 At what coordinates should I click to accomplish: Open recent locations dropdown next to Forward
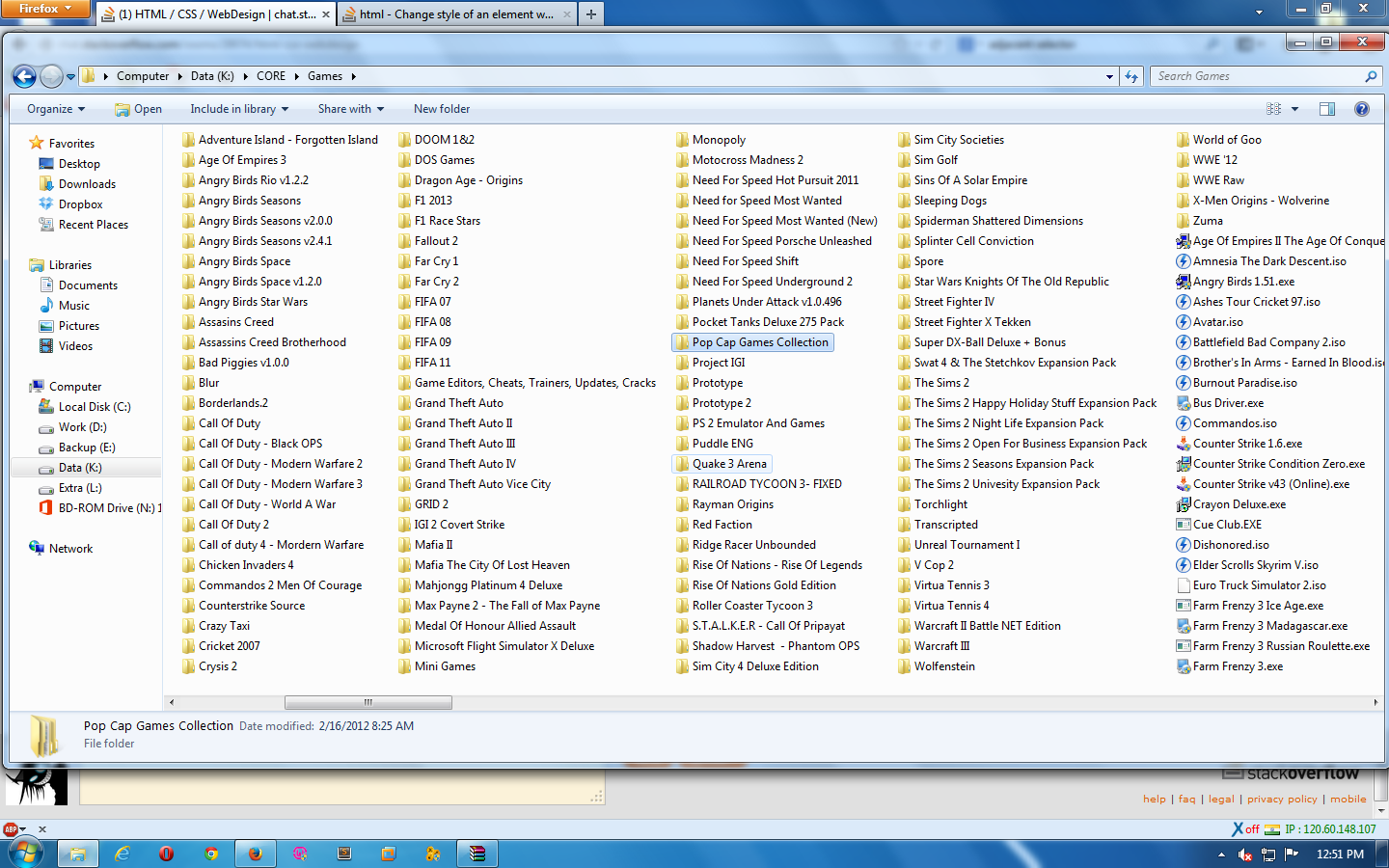point(71,76)
